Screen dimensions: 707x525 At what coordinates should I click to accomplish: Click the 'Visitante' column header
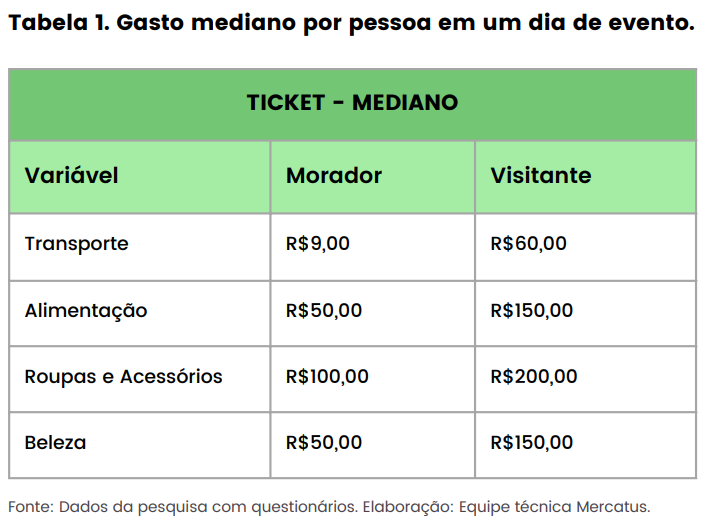point(540,176)
